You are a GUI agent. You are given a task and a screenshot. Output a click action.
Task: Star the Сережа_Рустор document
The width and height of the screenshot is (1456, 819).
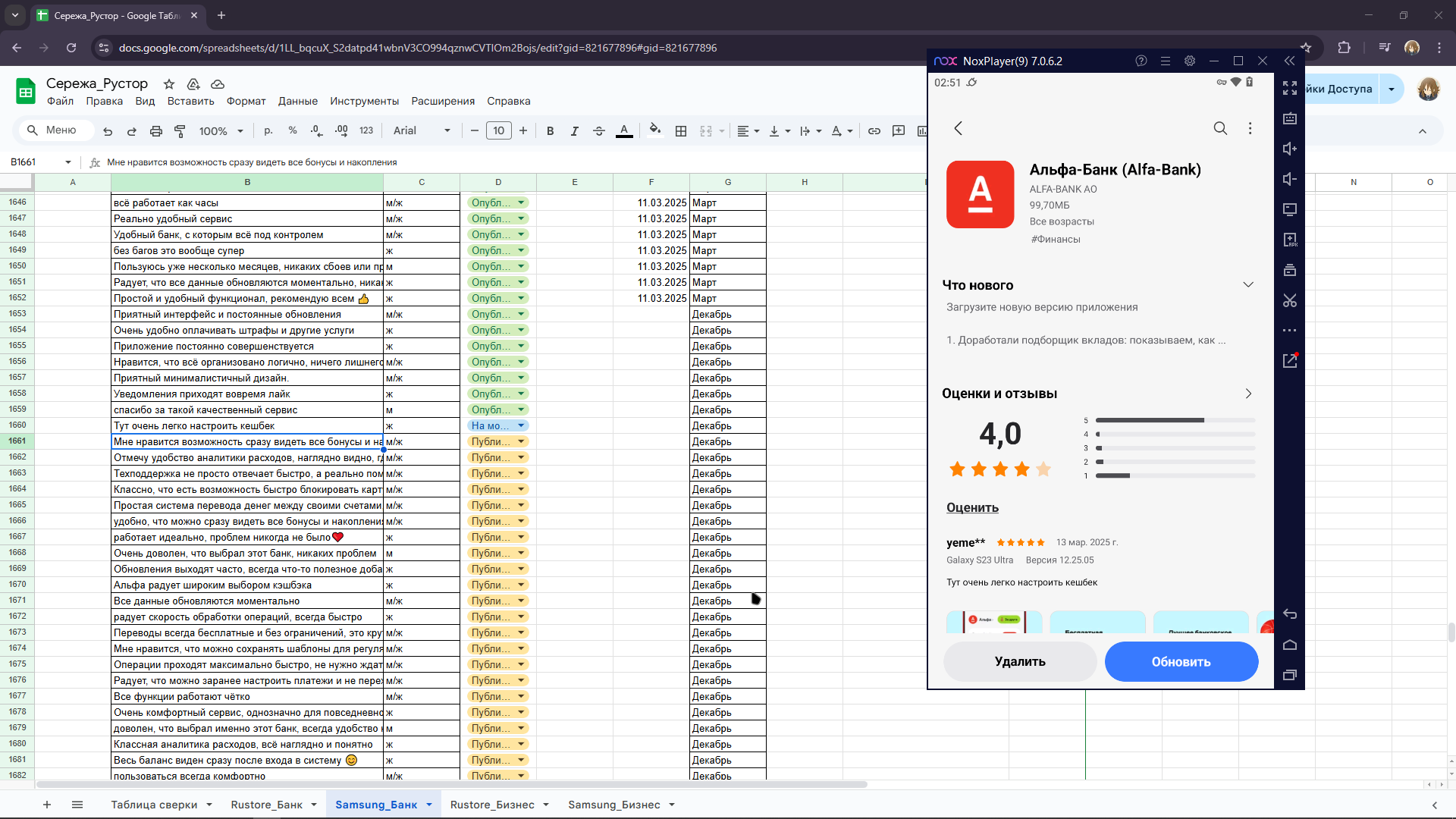pyautogui.click(x=169, y=84)
